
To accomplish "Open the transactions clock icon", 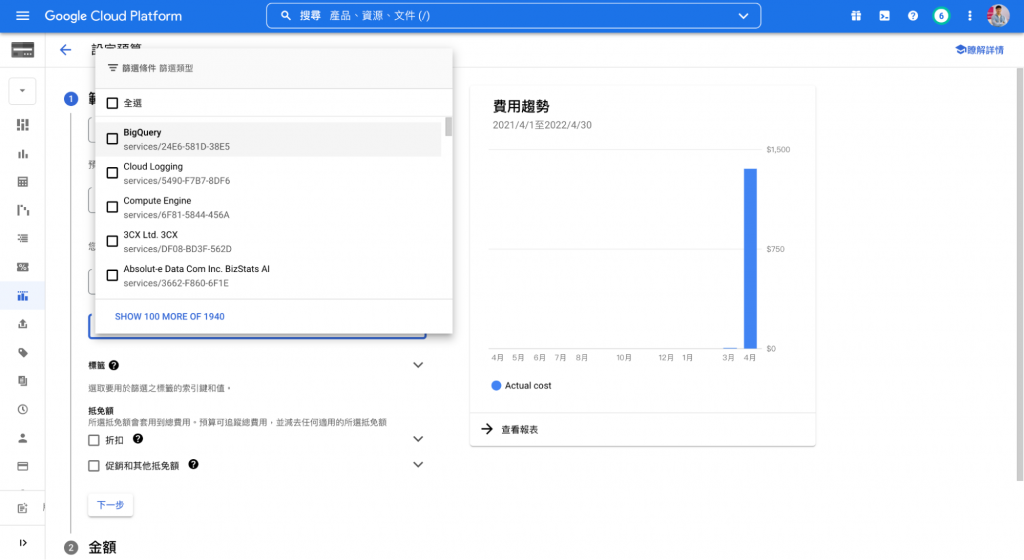I will (23, 409).
